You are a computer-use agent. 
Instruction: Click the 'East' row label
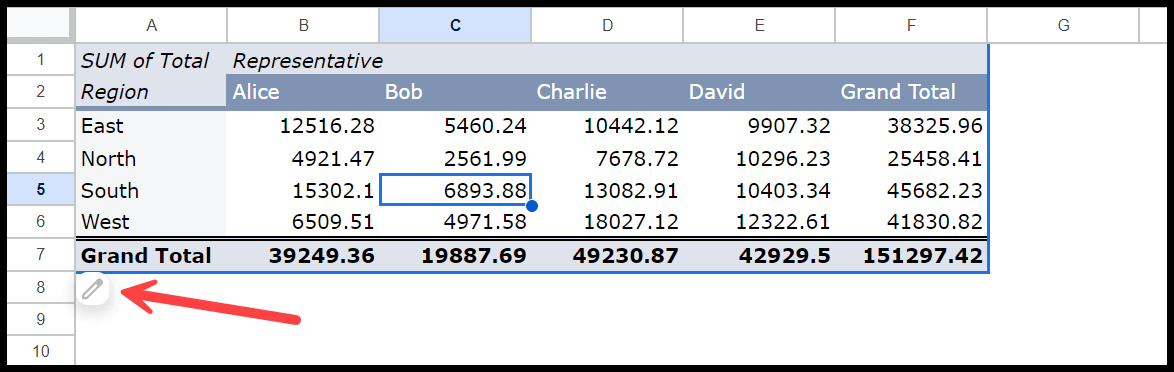tap(151, 125)
